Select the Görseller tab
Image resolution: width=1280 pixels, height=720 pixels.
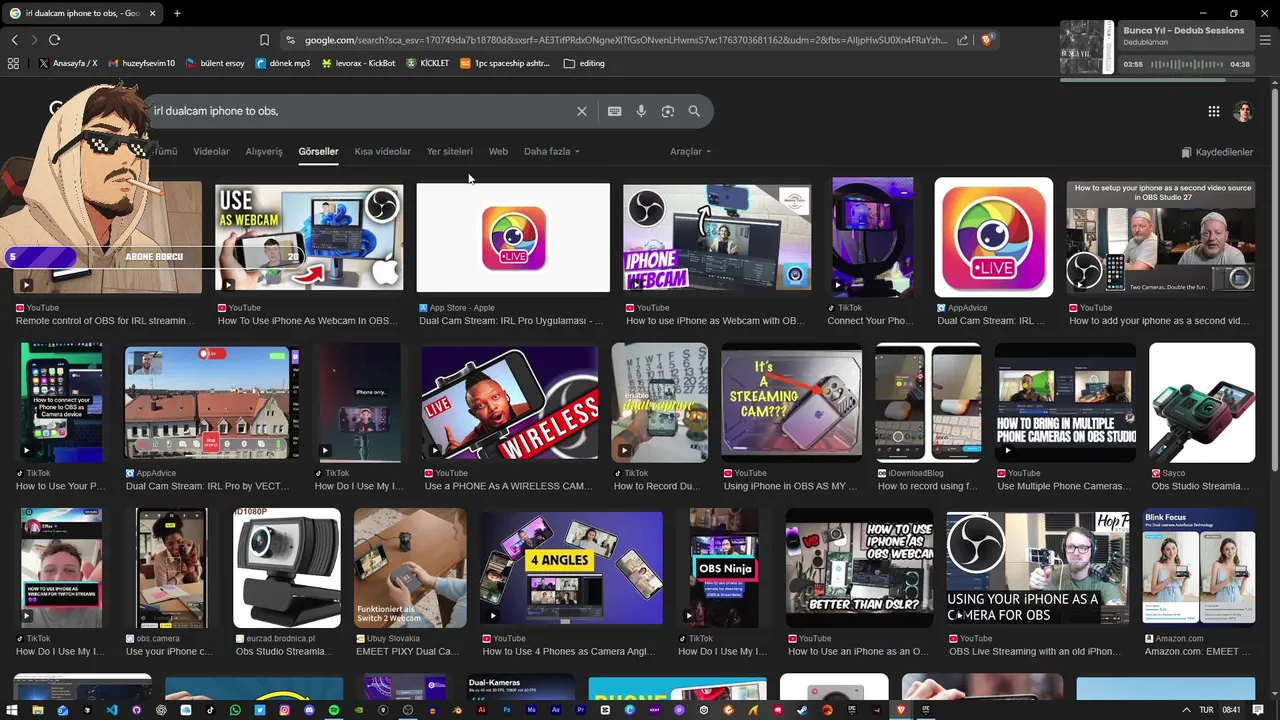[318, 152]
